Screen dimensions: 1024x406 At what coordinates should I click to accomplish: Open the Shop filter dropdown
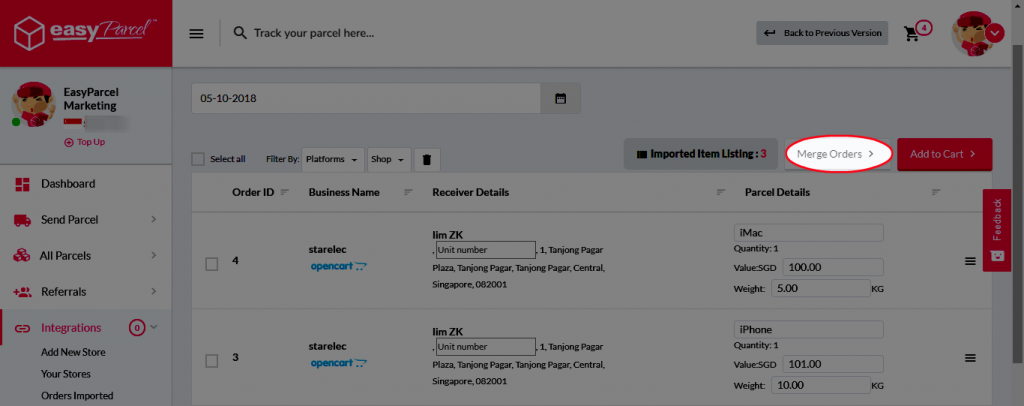389,159
